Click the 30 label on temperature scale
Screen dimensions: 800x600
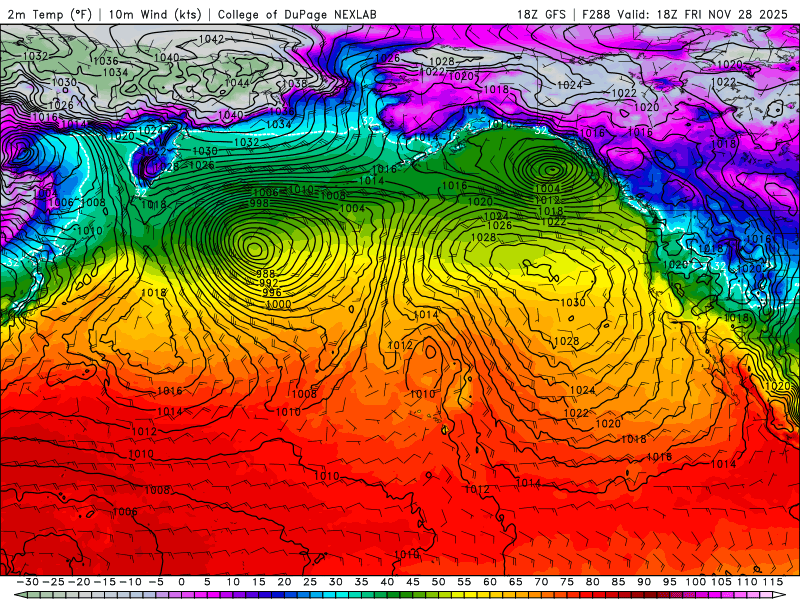[336, 582]
